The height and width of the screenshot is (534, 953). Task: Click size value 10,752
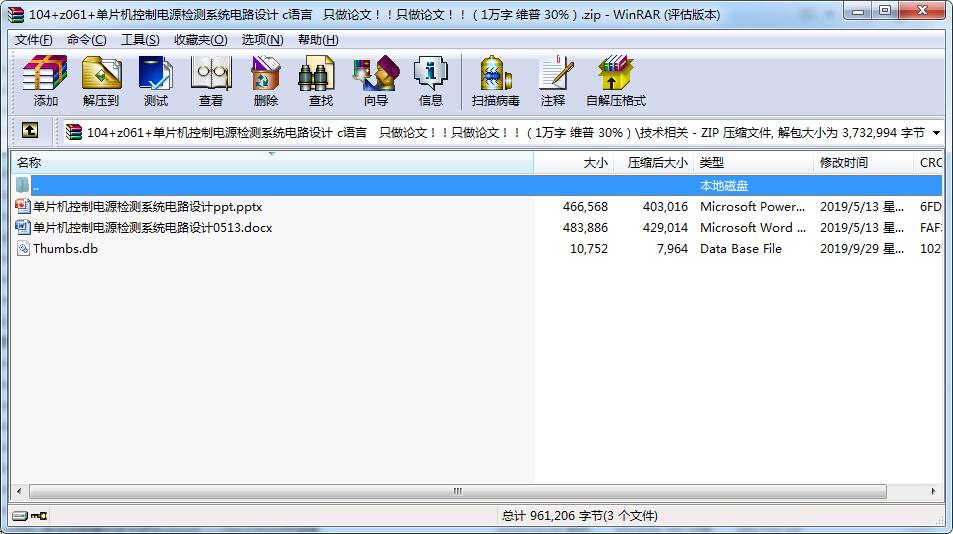(589, 248)
